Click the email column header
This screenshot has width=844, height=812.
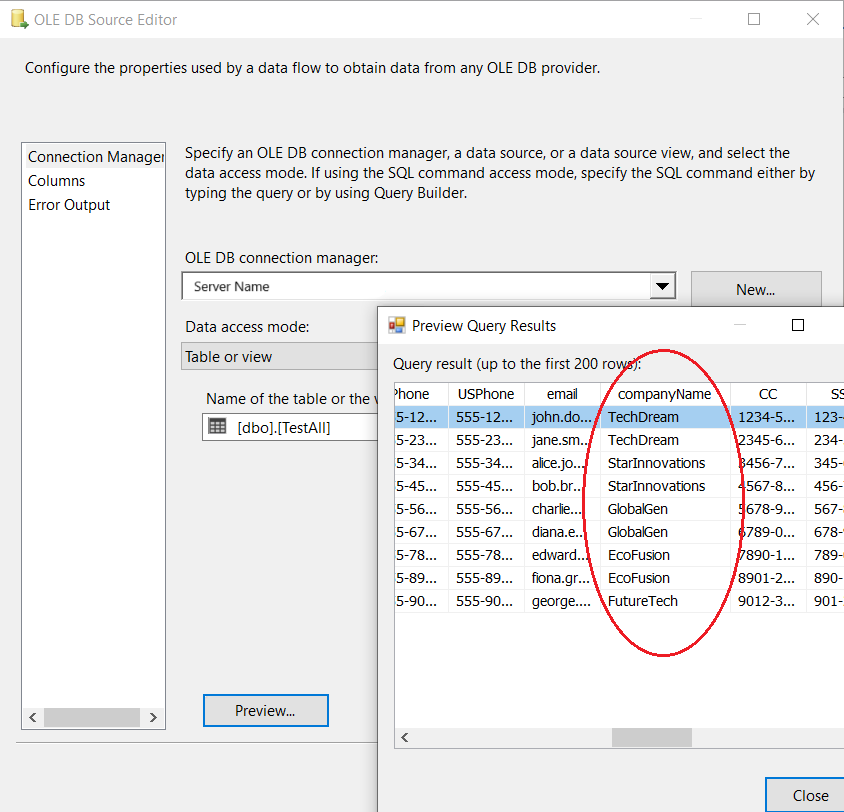tap(562, 394)
